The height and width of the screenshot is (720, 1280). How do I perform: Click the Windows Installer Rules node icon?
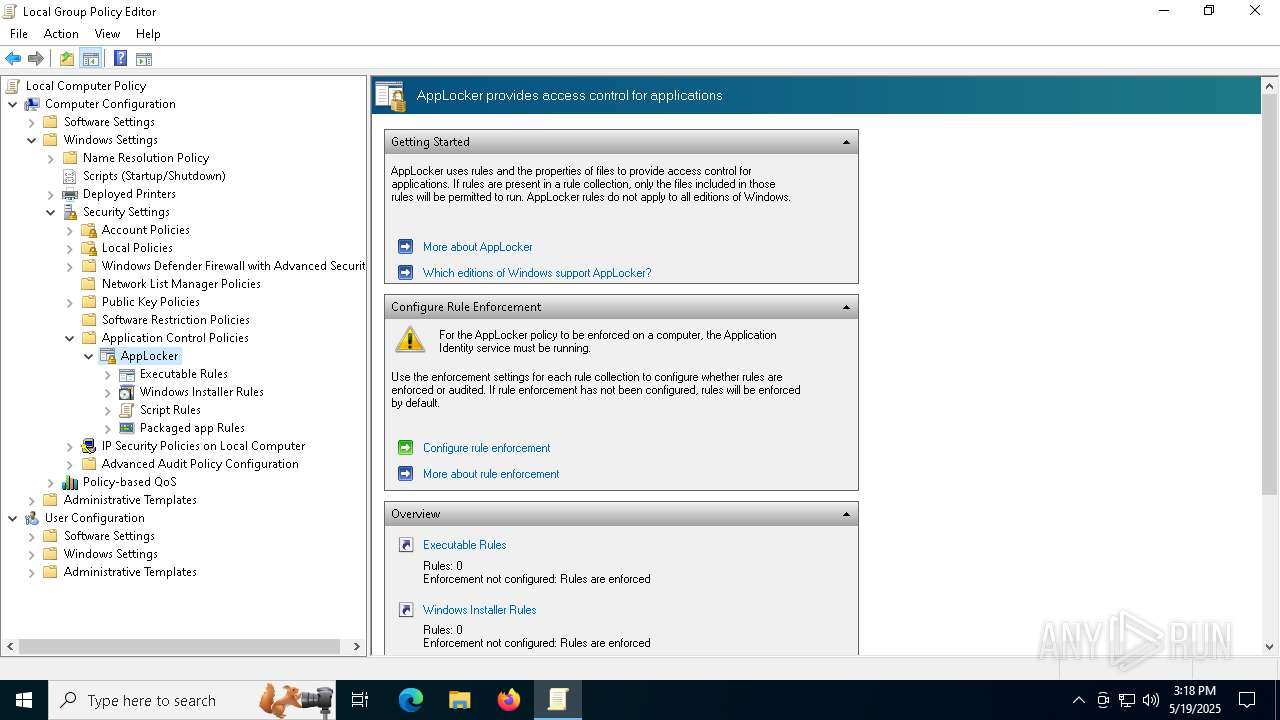pyautogui.click(x=126, y=392)
